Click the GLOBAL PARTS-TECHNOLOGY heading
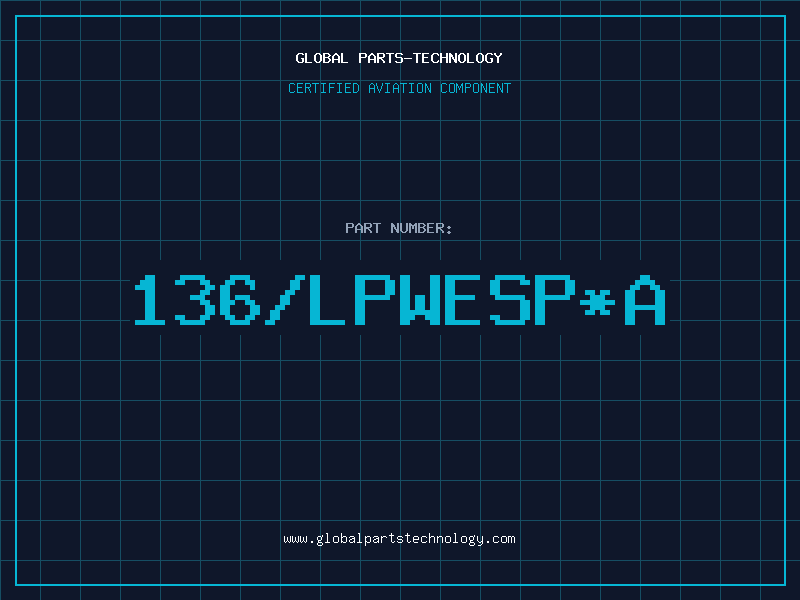 [x=399, y=58]
